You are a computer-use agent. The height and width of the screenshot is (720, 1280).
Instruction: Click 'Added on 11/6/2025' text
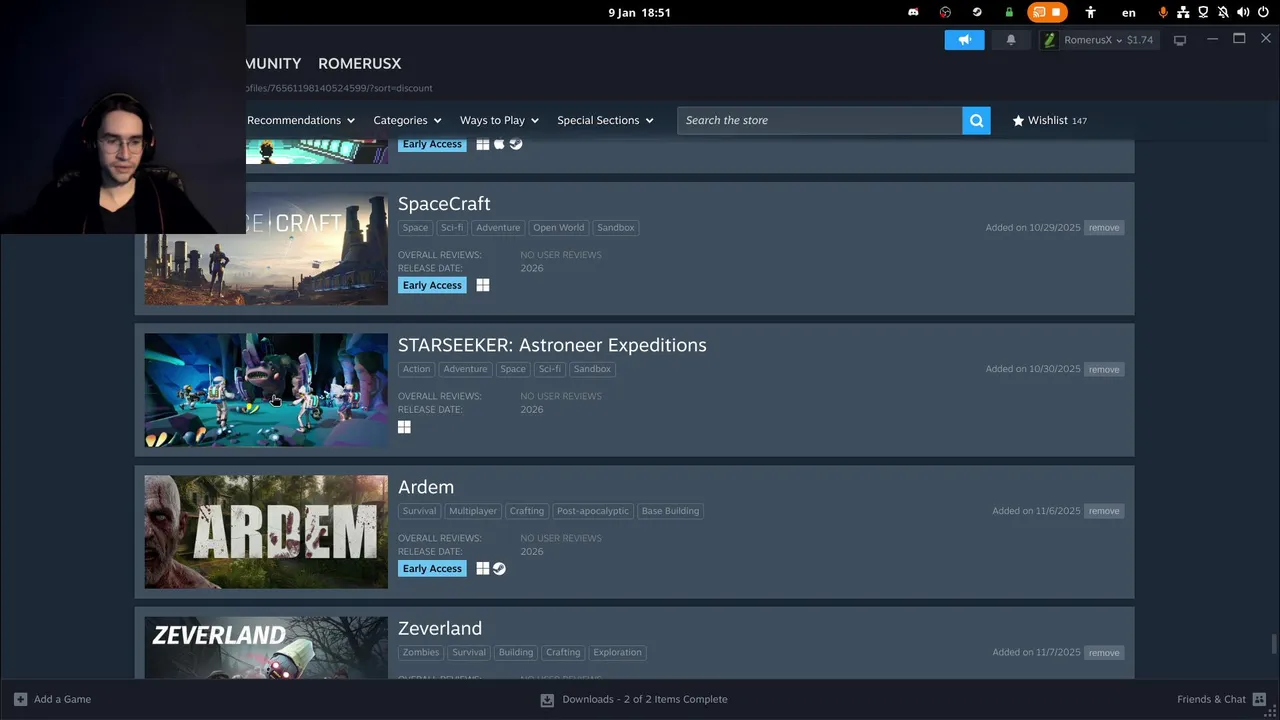pos(1036,511)
